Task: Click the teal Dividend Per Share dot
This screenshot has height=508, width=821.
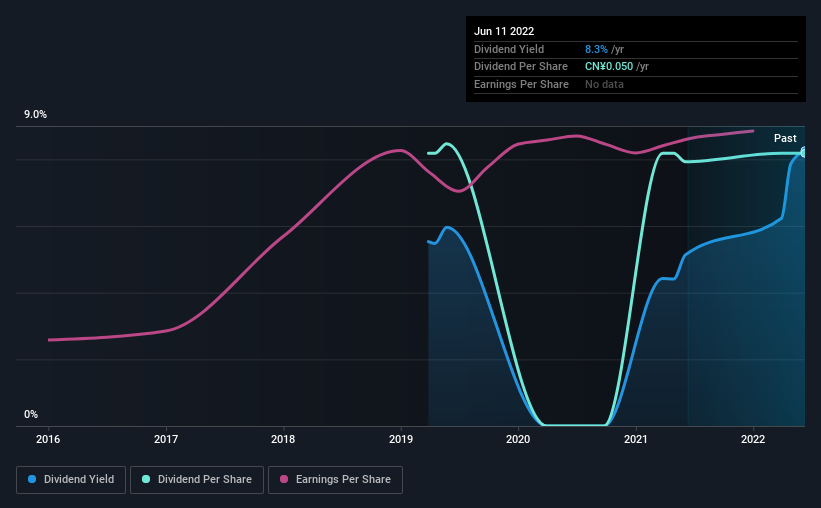Action: (146, 479)
